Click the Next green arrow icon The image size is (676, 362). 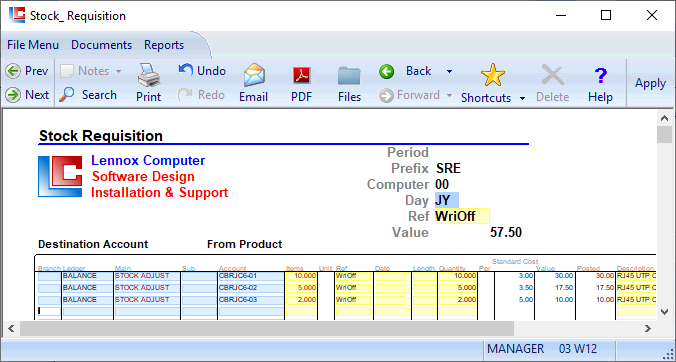[x=13, y=95]
